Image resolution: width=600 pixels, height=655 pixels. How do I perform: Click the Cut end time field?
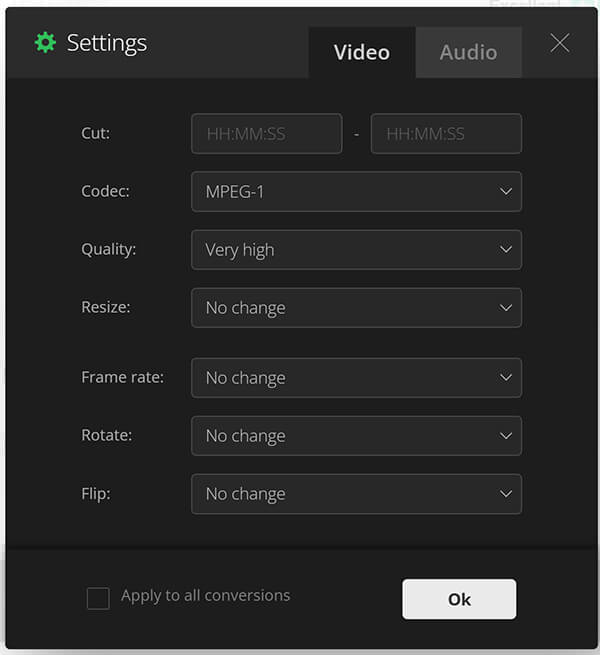446,134
